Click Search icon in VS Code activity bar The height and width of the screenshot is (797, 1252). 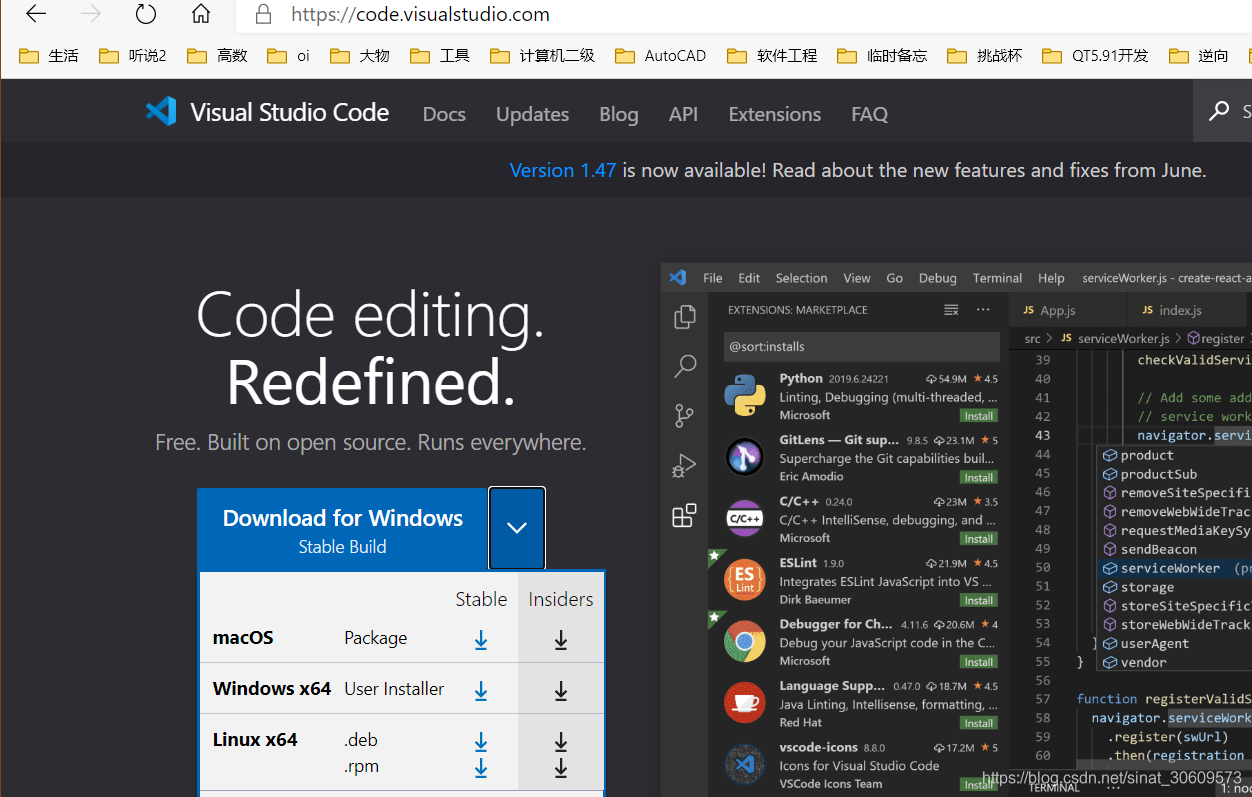[x=685, y=366]
